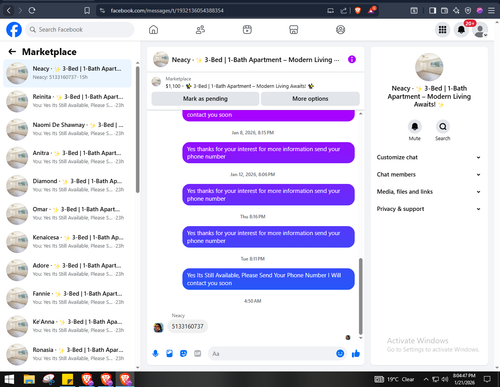Click the Search Facebook field
This screenshot has height=387, width=500.
click(x=80, y=30)
